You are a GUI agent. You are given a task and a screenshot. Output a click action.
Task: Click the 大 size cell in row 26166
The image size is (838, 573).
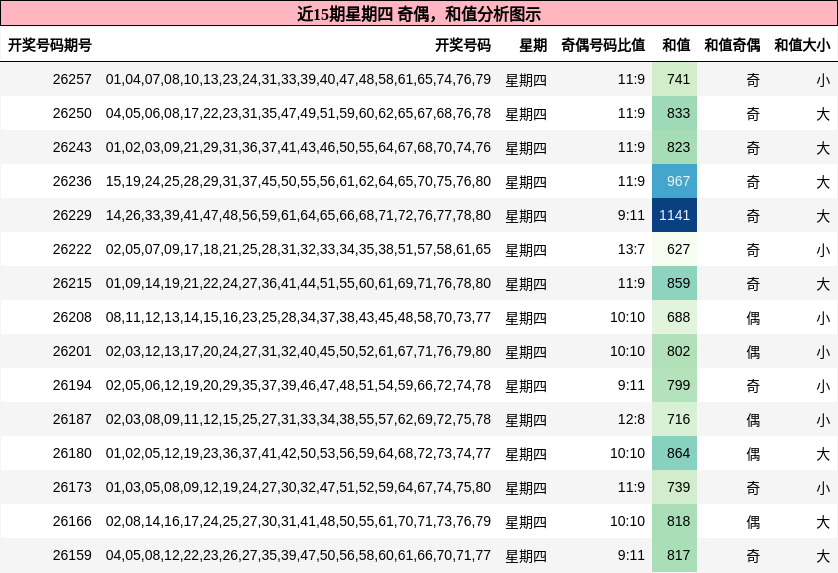pos(823,522)
